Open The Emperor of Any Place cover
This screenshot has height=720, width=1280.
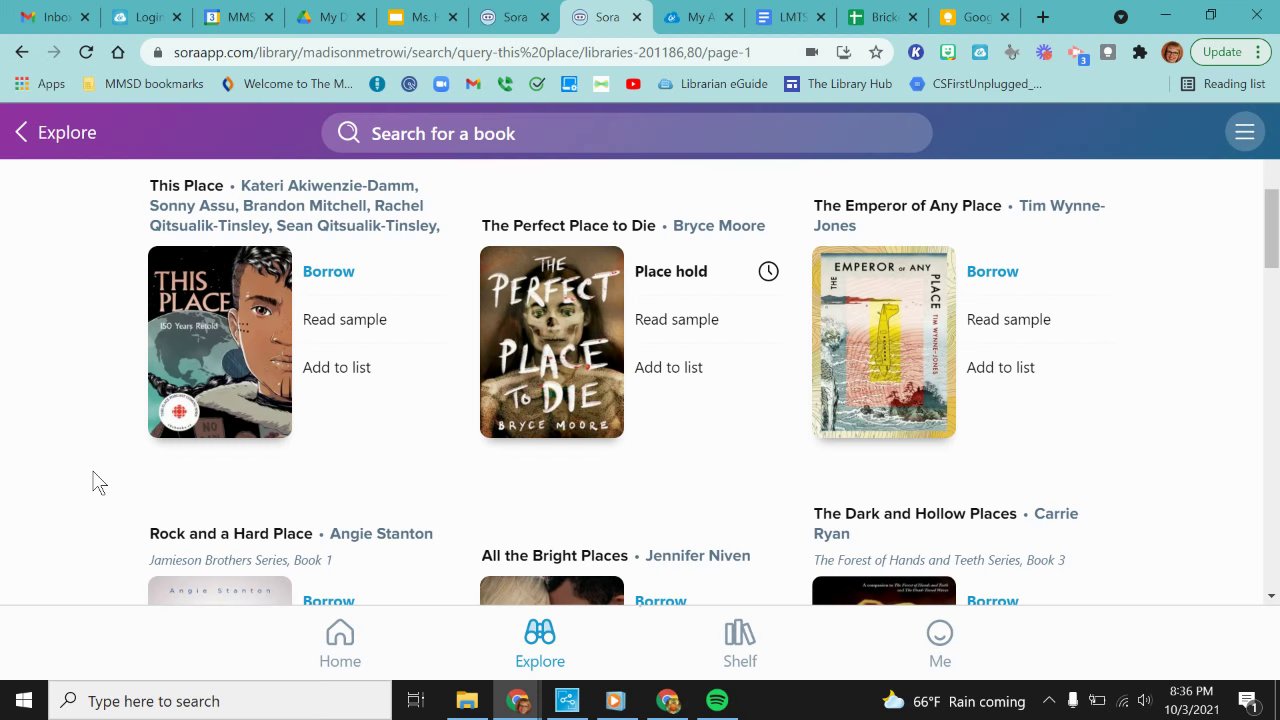point(884,342)
